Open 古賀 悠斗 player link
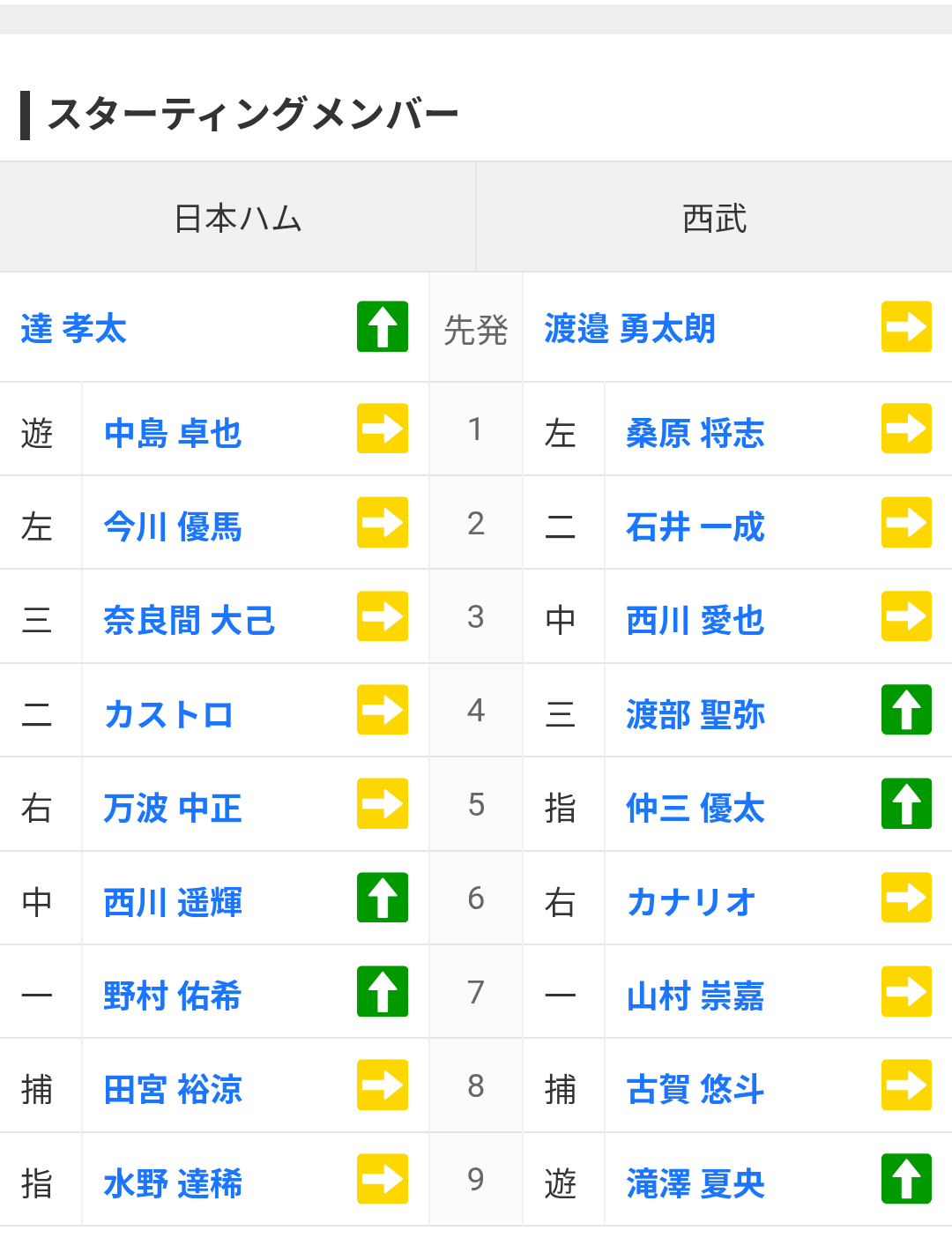 pos(695,1090)
